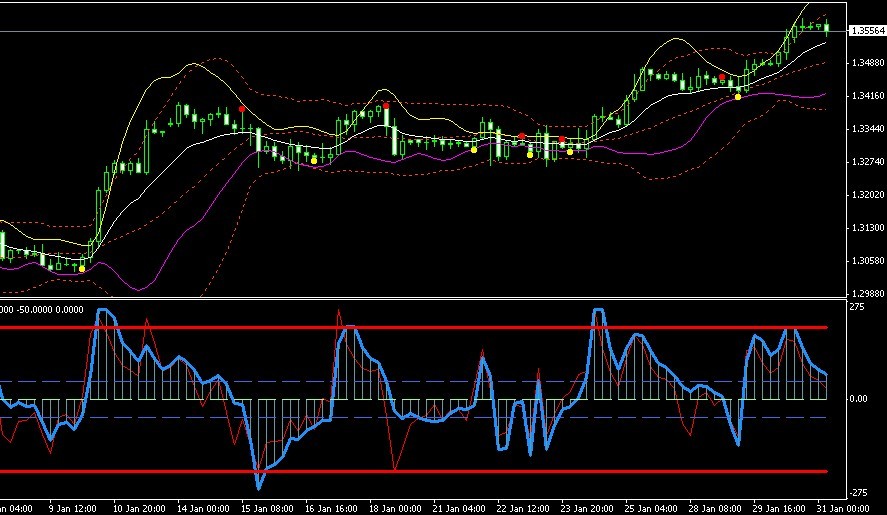Click the 1.31300 price axis label

click(x=868, y=228)
